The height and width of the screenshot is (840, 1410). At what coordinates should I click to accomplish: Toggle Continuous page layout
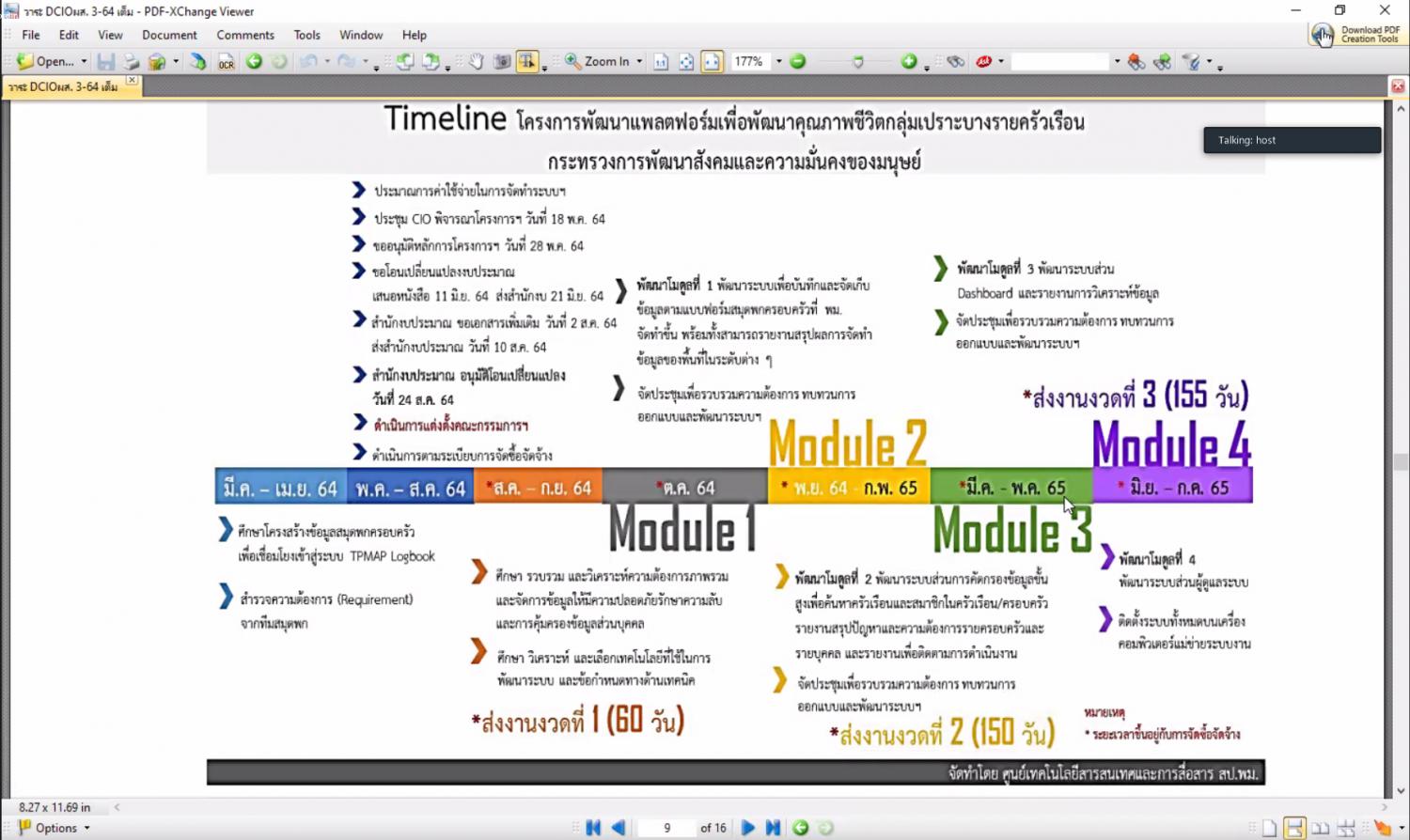click(x=1294, y=828)
